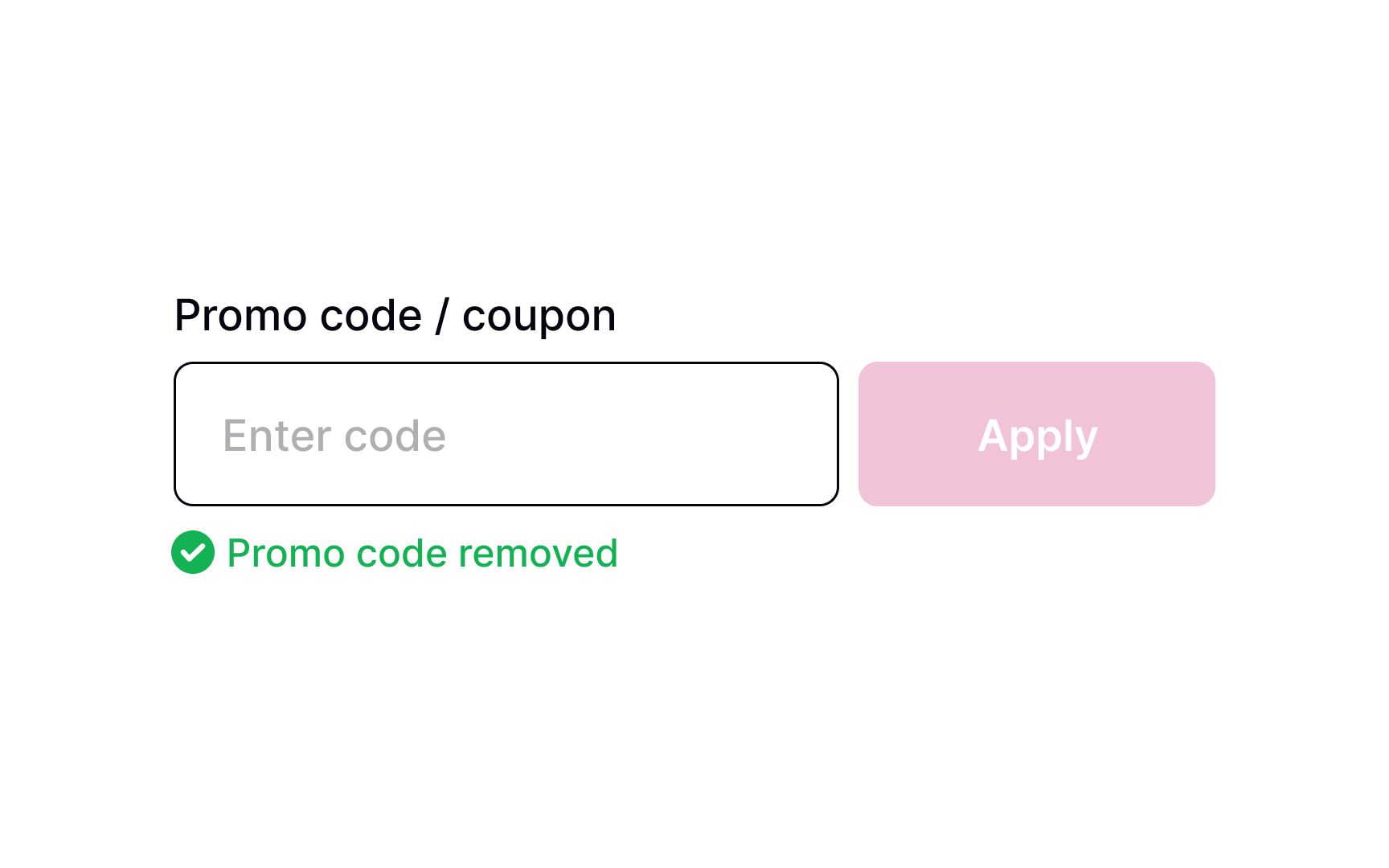Click the 'Promo code removed' confirmation message
This screenshot has width=1389, height=868.
[x=422, y=554]
